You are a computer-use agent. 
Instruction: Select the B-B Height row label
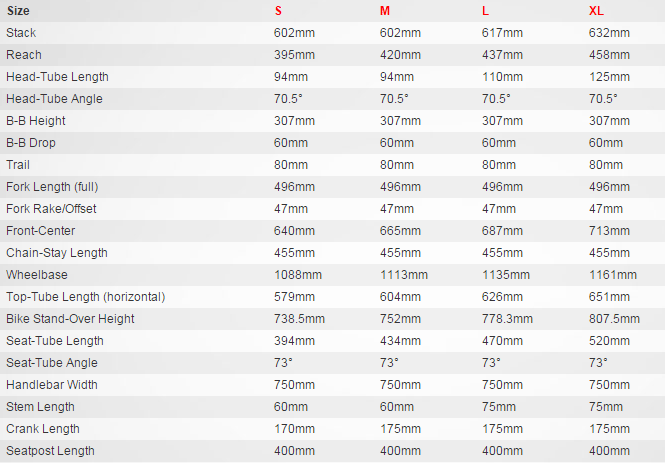click(x=38, y=121)
